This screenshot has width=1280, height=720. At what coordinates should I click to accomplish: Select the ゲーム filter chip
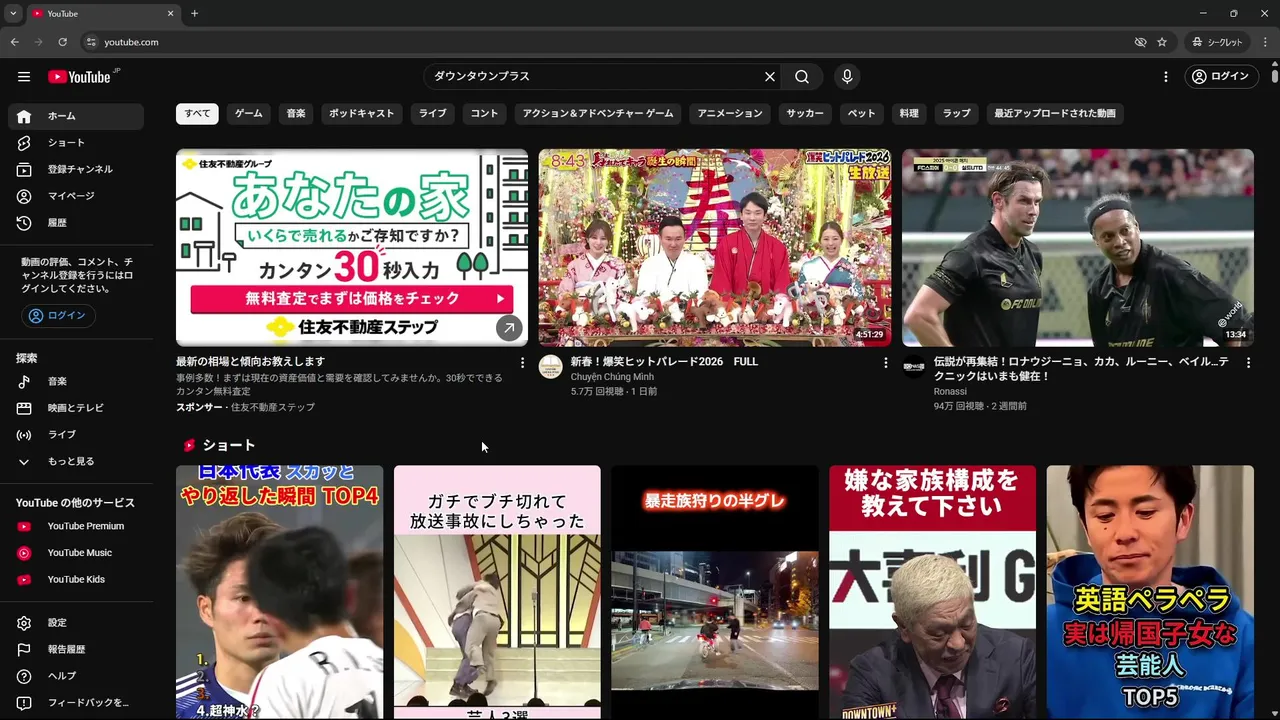pyautogui.click(x=248, y=113)
